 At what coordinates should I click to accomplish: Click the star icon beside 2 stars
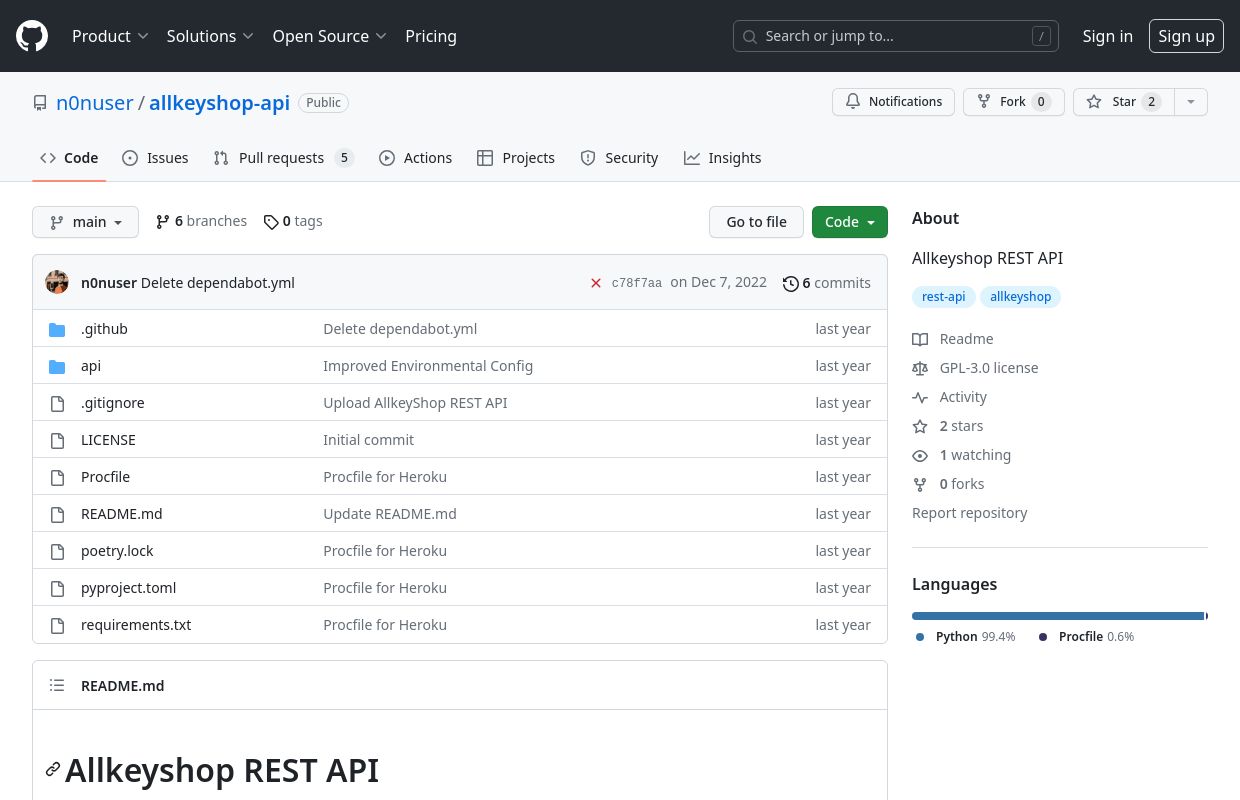pos(920,426)
